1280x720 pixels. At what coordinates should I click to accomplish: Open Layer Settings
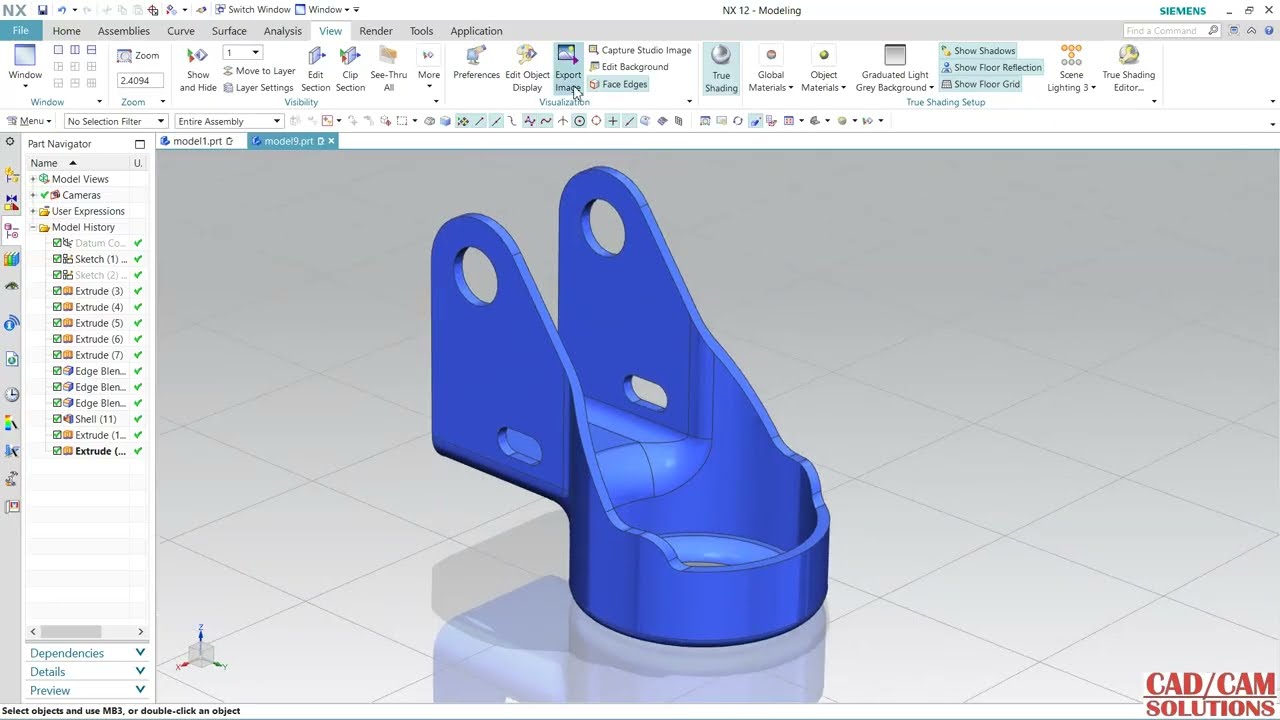(x=258, y=87)
